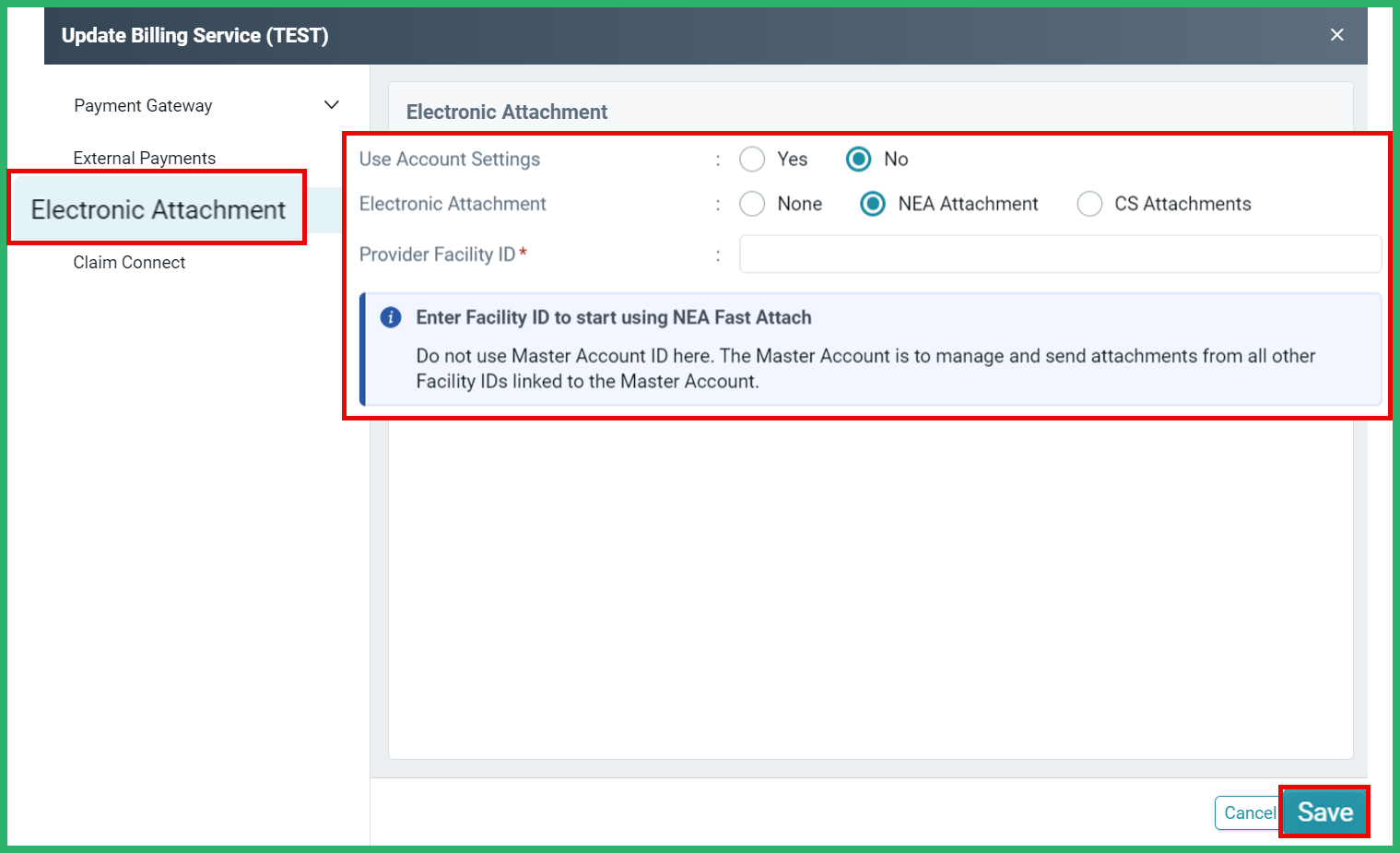The image size is (1400, 853).
Task: Click the info icon in the notice banner
Action: click(391, 317)
